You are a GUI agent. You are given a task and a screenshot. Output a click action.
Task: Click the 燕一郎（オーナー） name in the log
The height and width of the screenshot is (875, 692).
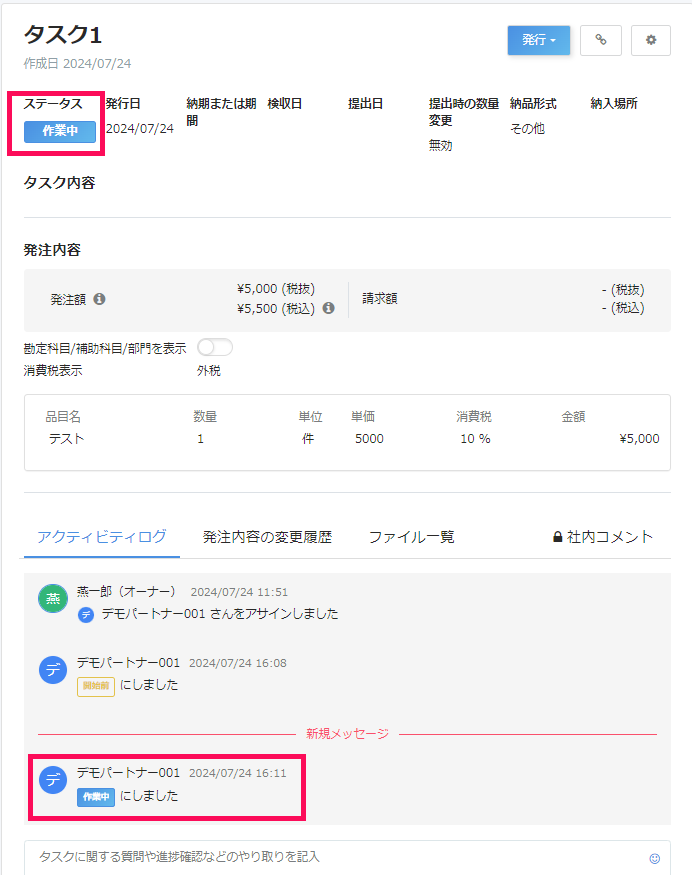(126, 592)
